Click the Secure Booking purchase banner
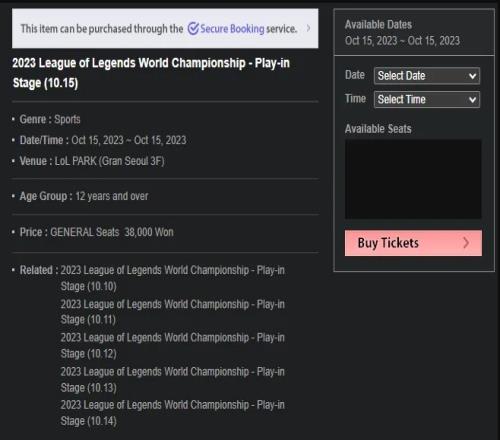 [165, 28]
